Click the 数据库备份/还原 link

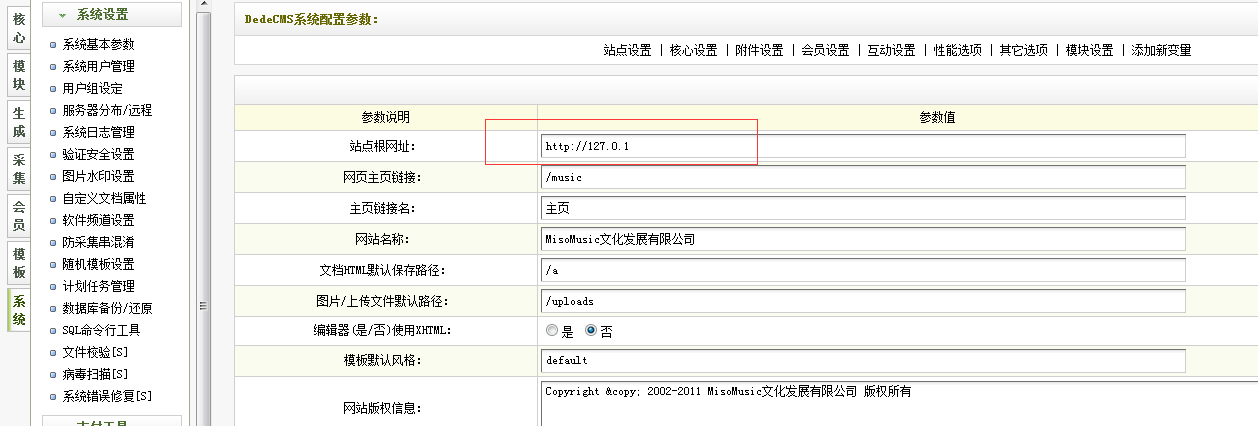point(107,308)
